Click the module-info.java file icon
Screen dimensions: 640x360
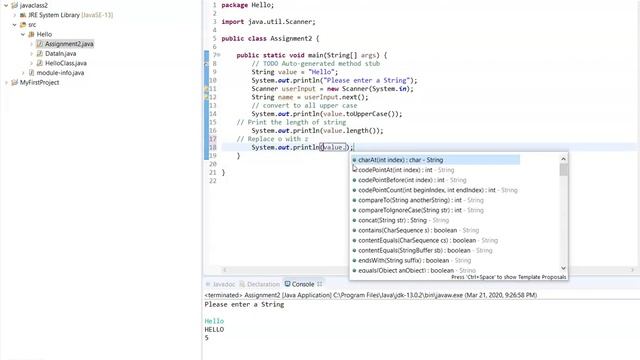[x=31, y=73]
